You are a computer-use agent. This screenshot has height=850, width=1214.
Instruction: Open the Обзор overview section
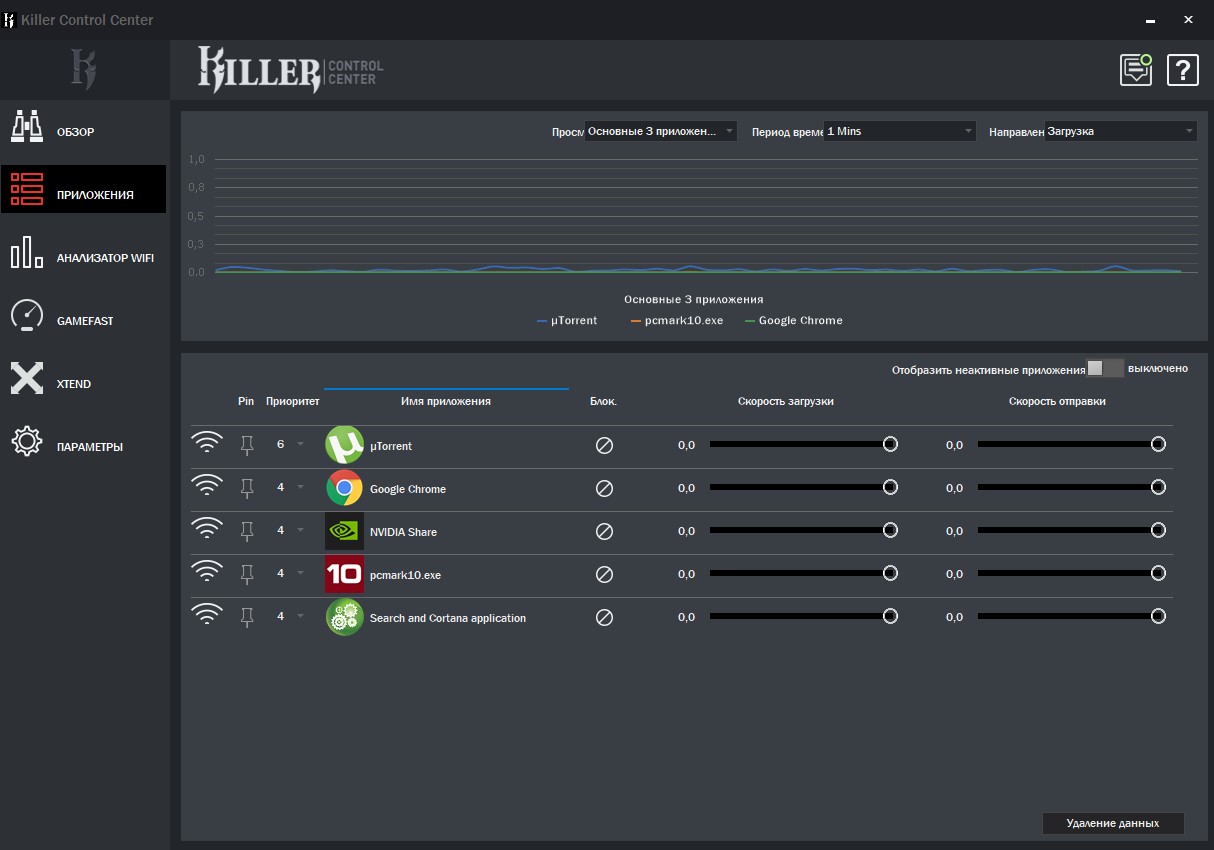[x=75, y=132]
